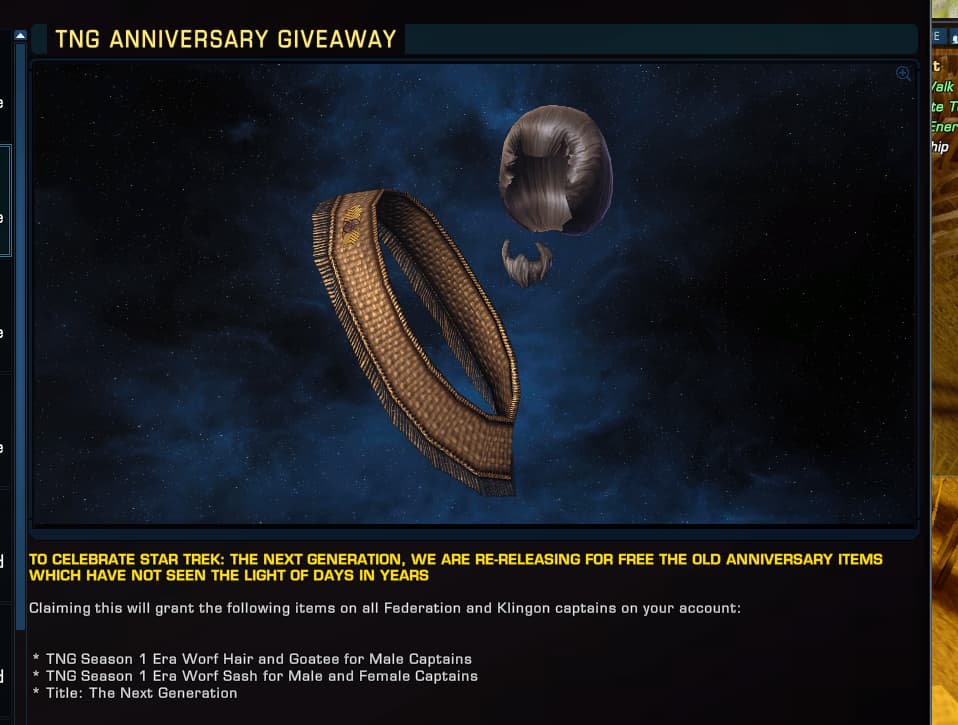
Task: Click the gold emblem on the sash
Action: (x=352, y=224)
